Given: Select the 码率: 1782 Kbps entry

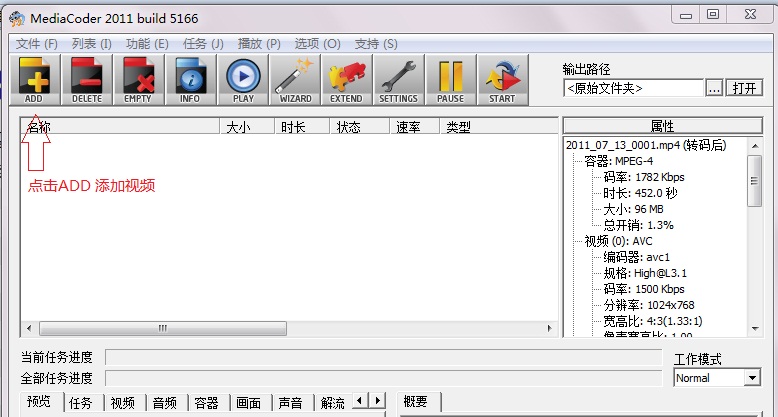Looking at the screenshot, I should click(x=644, y=177).
